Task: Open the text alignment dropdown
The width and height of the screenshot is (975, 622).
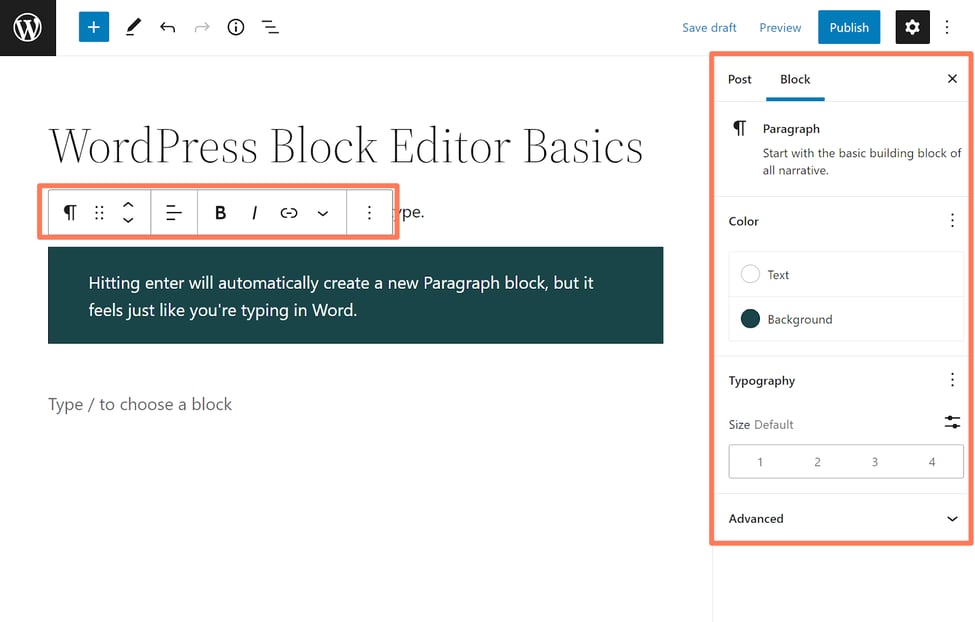Action: (x=174, y=212)
